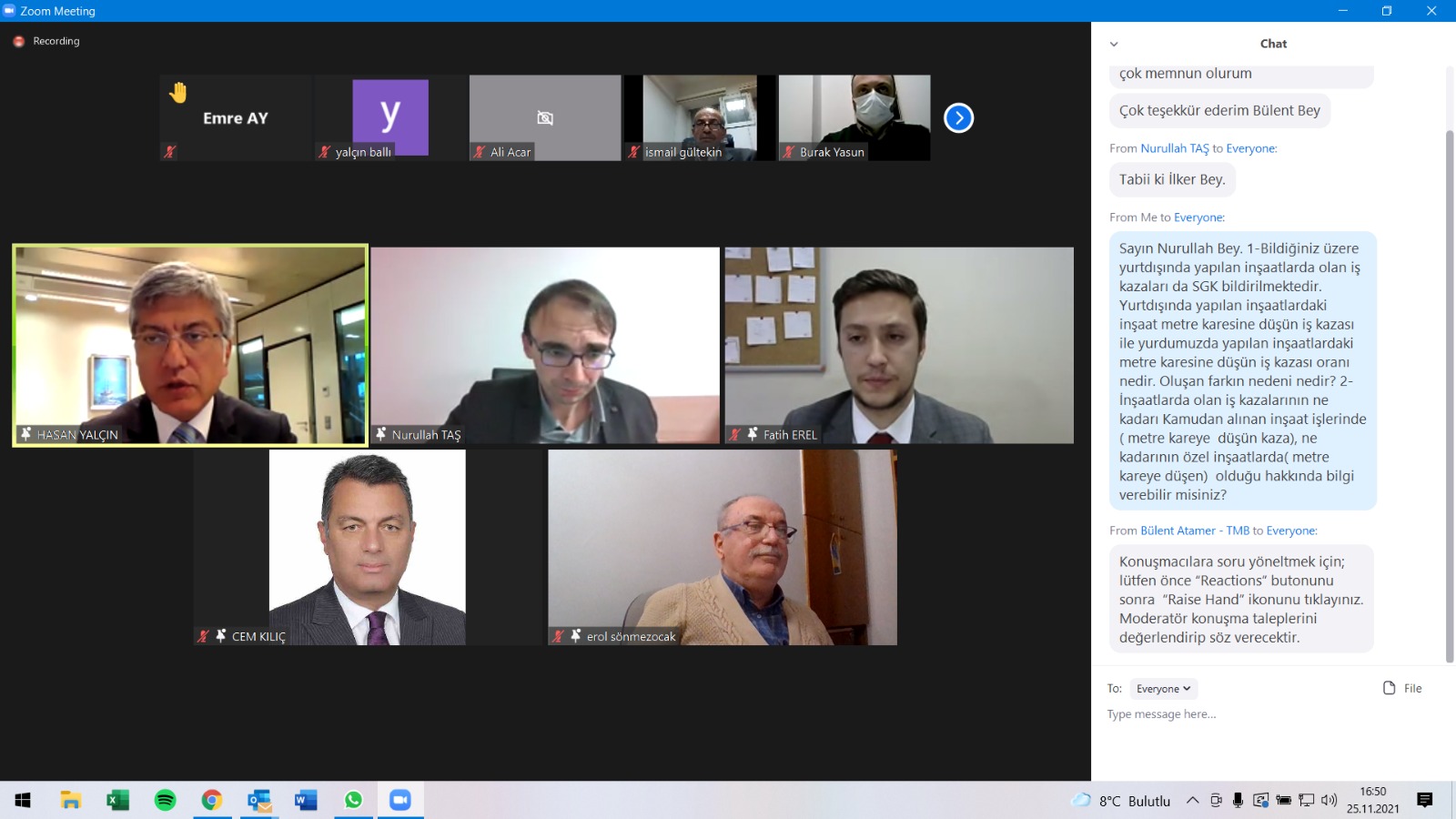Toggle the microphone icon in system tray
Viewport: 1456px width, 819px height.
tap(1238, 801)
